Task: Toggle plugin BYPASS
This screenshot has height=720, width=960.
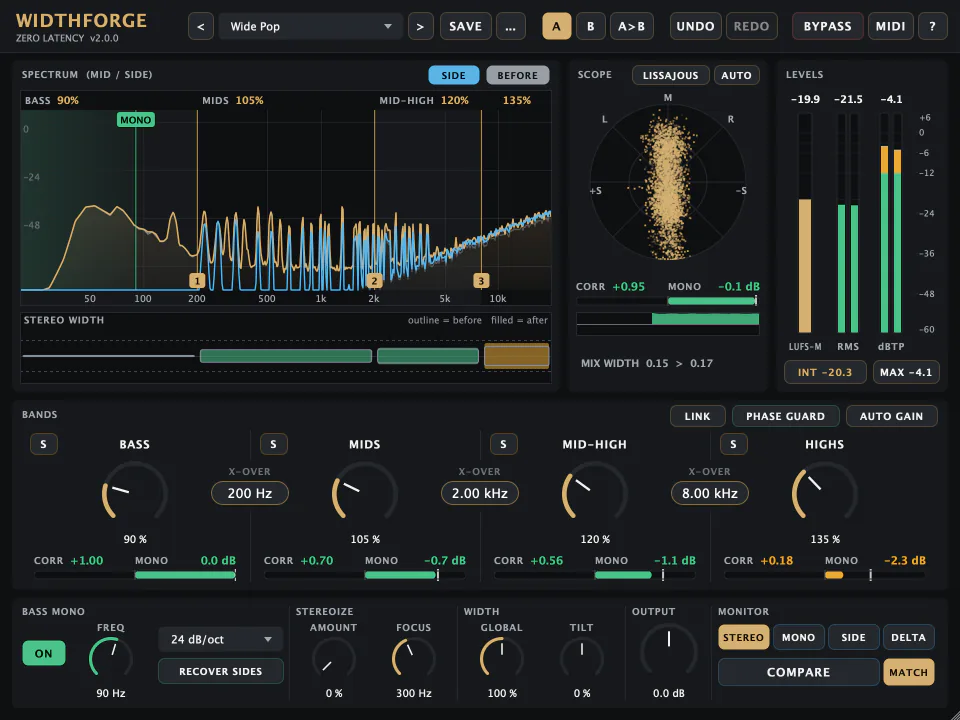Action: (x=828, y=26)
